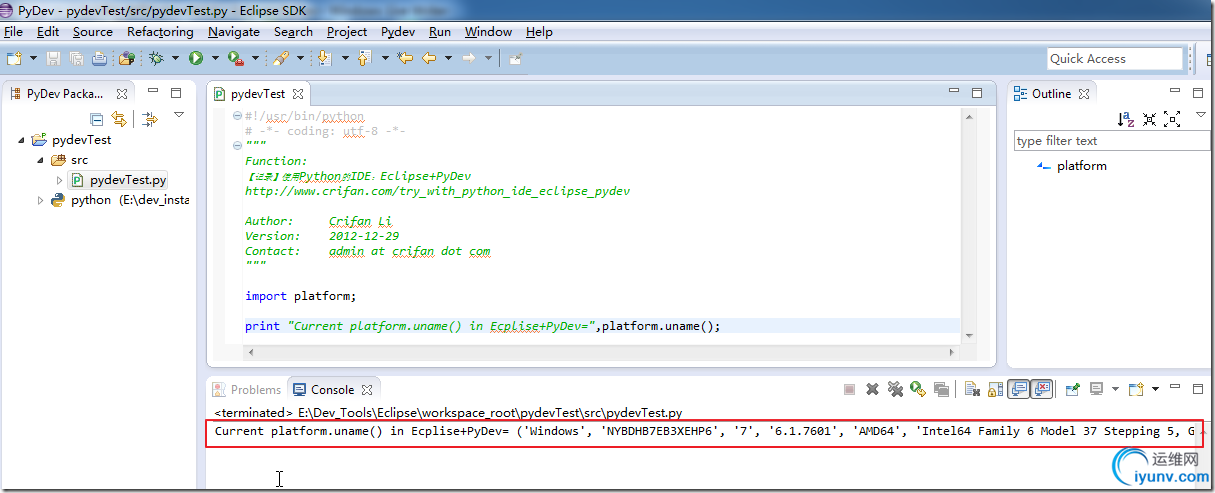
Task: Click the import platform line in editor
Action: [x=300, y=296]
